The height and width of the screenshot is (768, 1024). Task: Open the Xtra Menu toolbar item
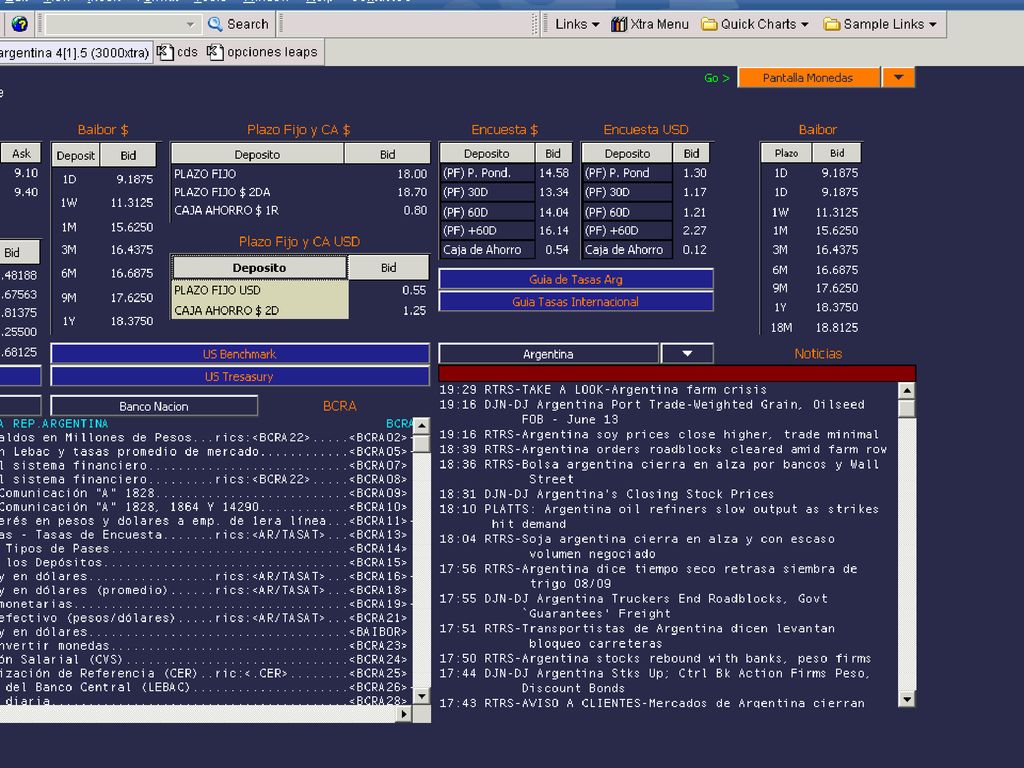650,24
